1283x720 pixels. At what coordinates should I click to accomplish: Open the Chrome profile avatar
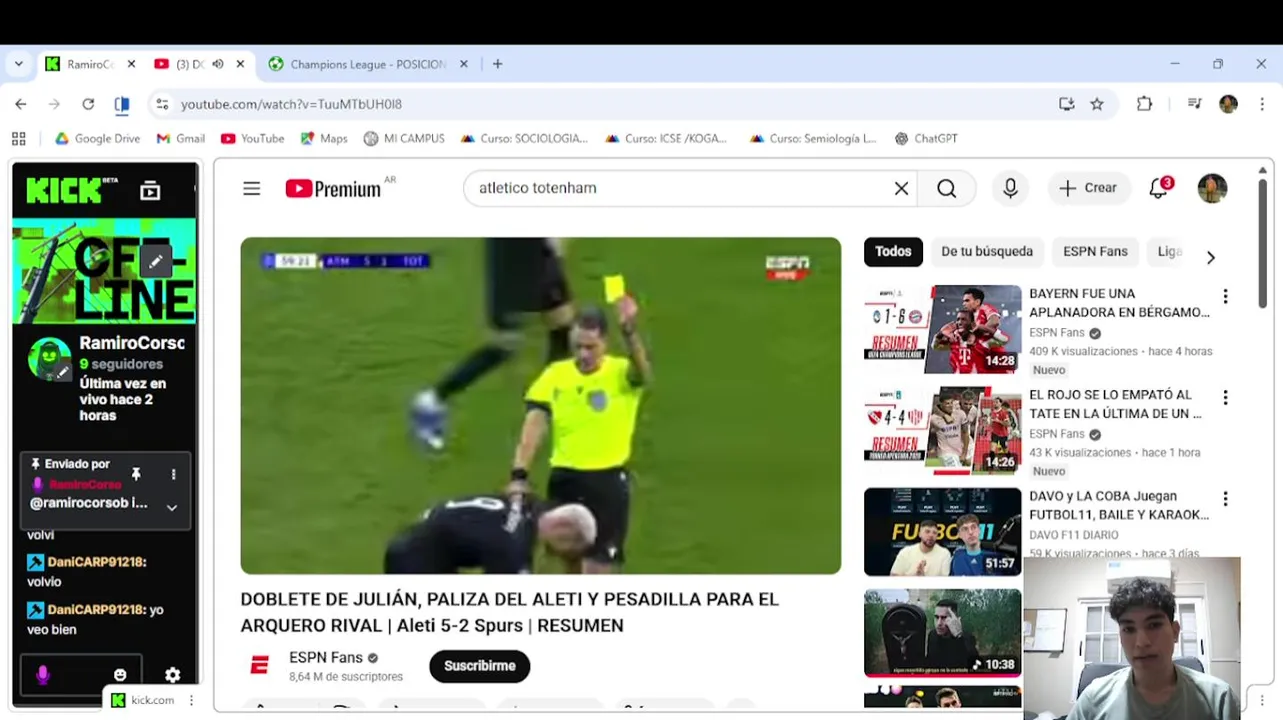point(1228,104)
